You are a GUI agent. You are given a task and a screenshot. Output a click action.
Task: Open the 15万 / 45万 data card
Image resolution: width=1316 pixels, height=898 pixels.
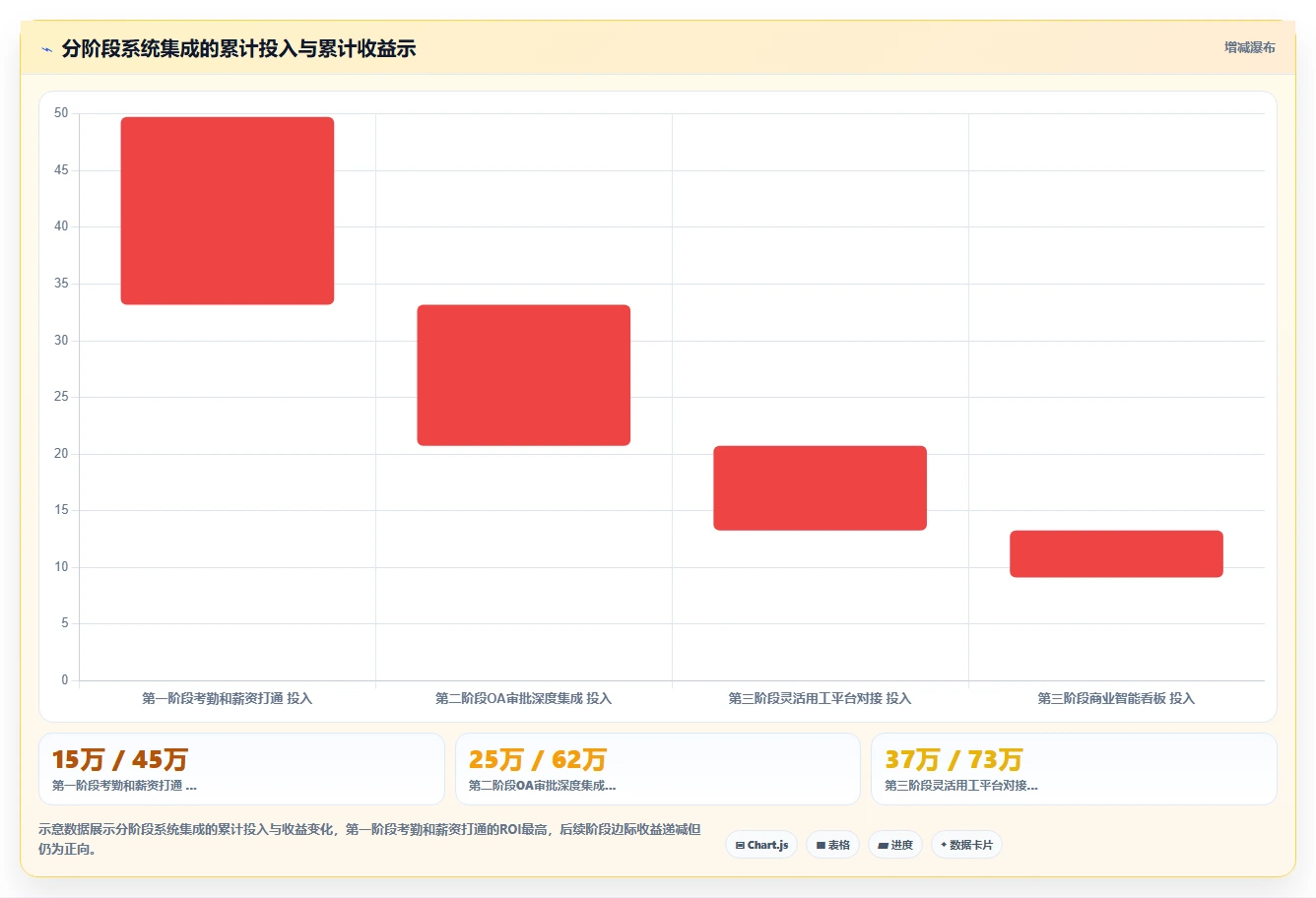(x=241, y=769)
